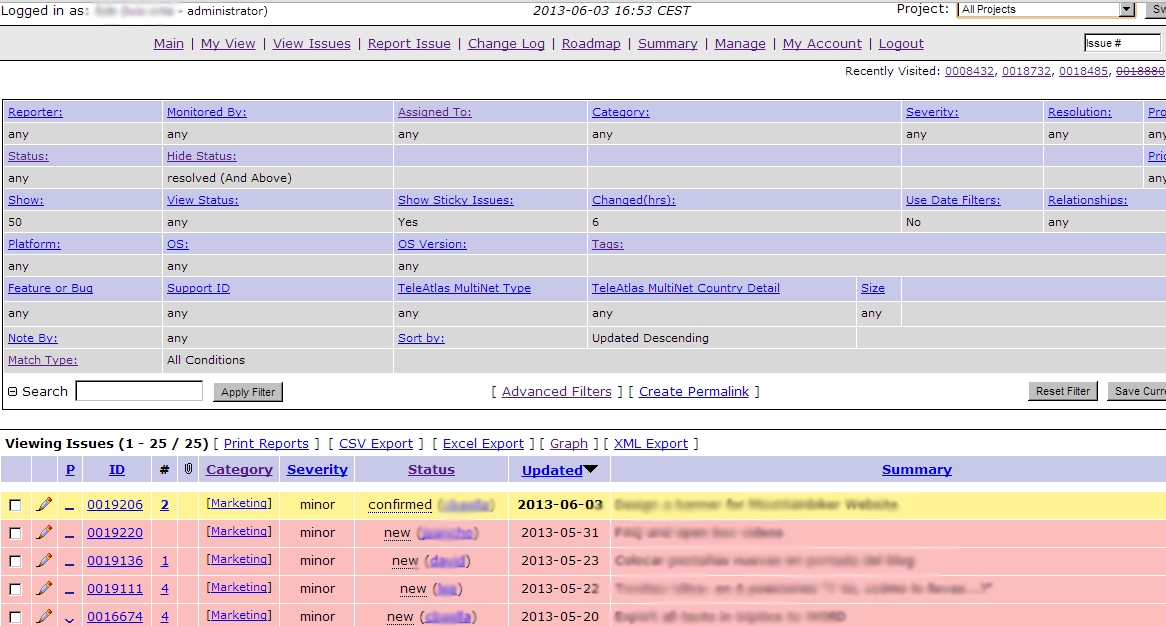This screenshot has height=626, width=1166.
Task: Click the pencil icon beside issue 0016674
Action: tap(44, 616)
